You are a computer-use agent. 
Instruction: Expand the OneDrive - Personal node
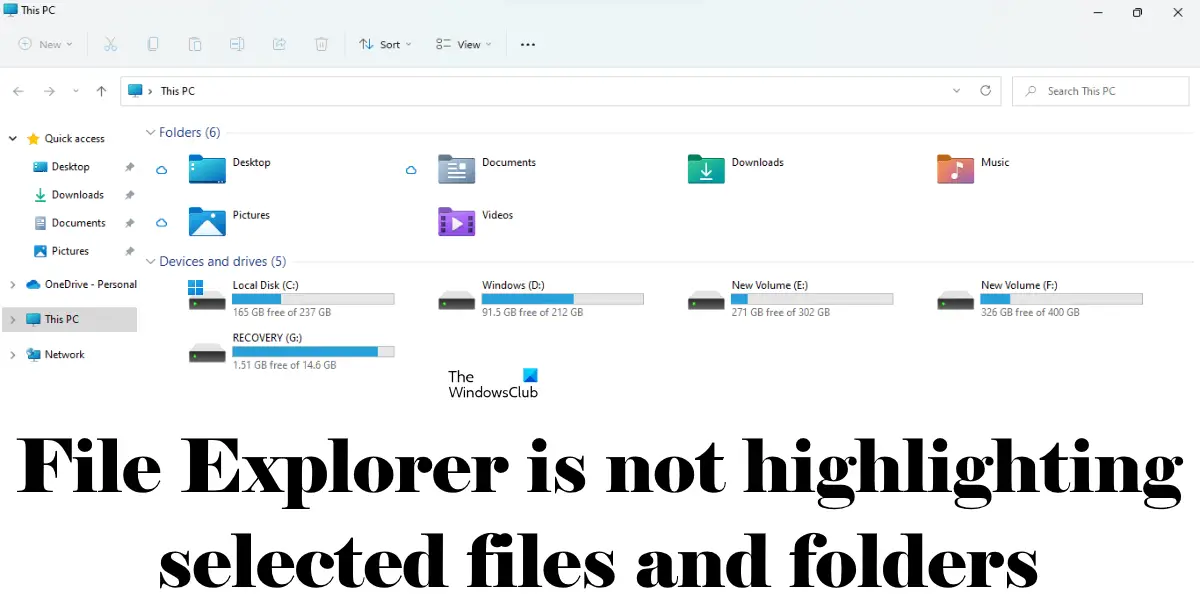(x=13, y=285)
